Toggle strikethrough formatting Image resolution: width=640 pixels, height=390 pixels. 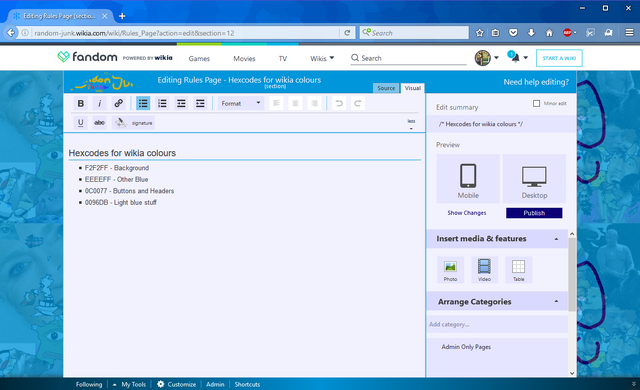point(100,122)
